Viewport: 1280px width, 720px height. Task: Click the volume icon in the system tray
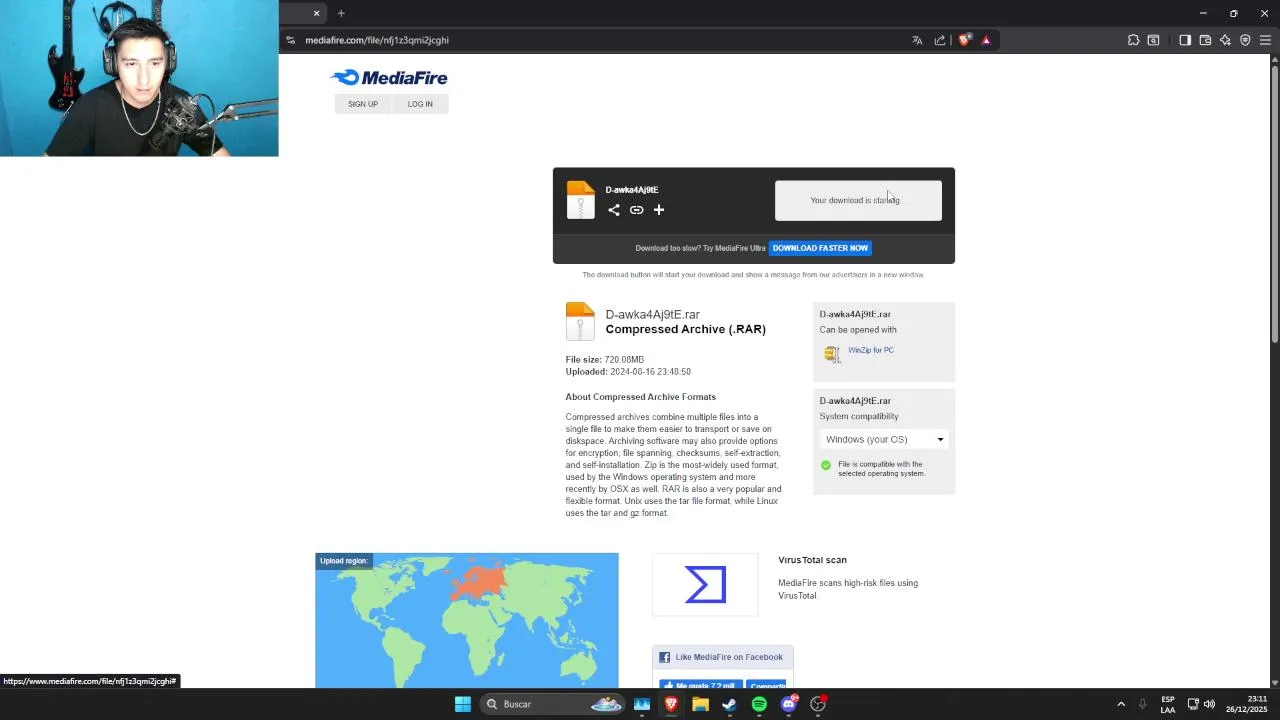(x=1210, y=704)
